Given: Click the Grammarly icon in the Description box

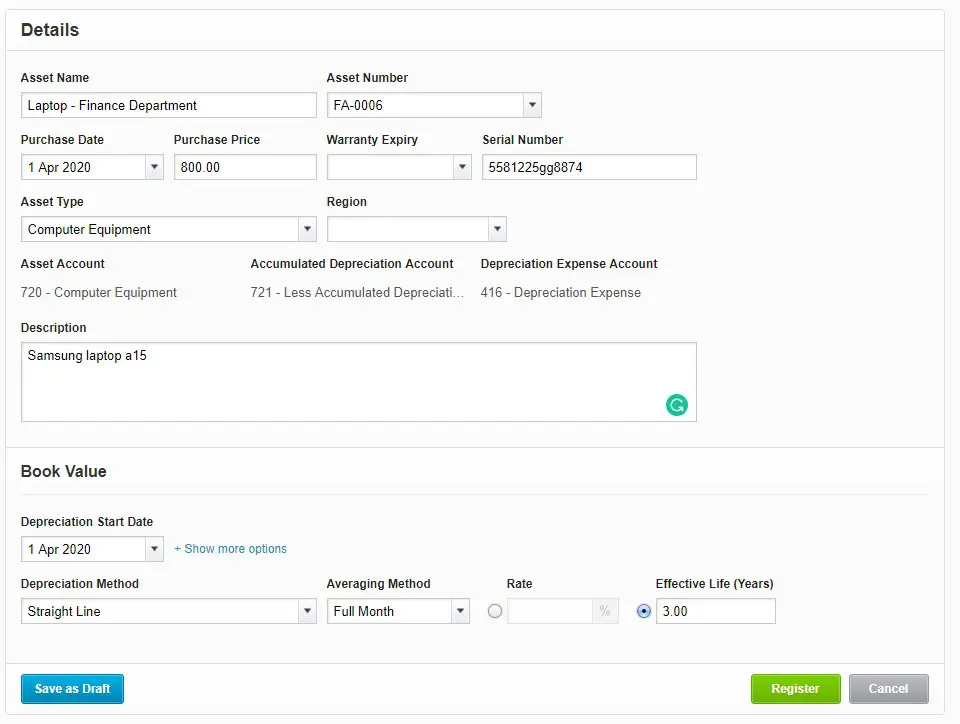Looking at the screenshot, I should pyautogui.click(x=677, y=405).
